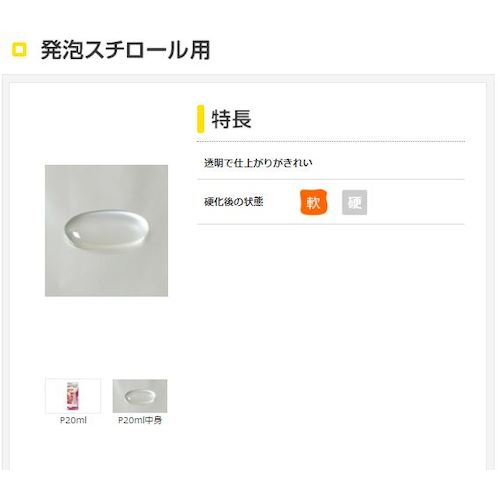Click the large adhesive droplet image
The width and height of the screenshot is (500, 500).
click(106, 231)
